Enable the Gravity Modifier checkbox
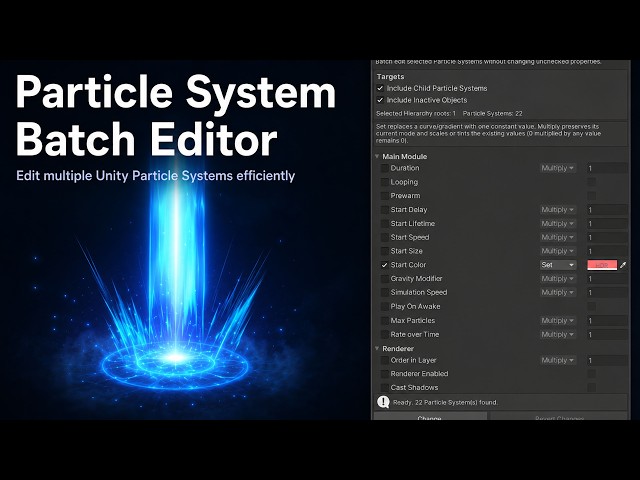 [x=384, y=279]
